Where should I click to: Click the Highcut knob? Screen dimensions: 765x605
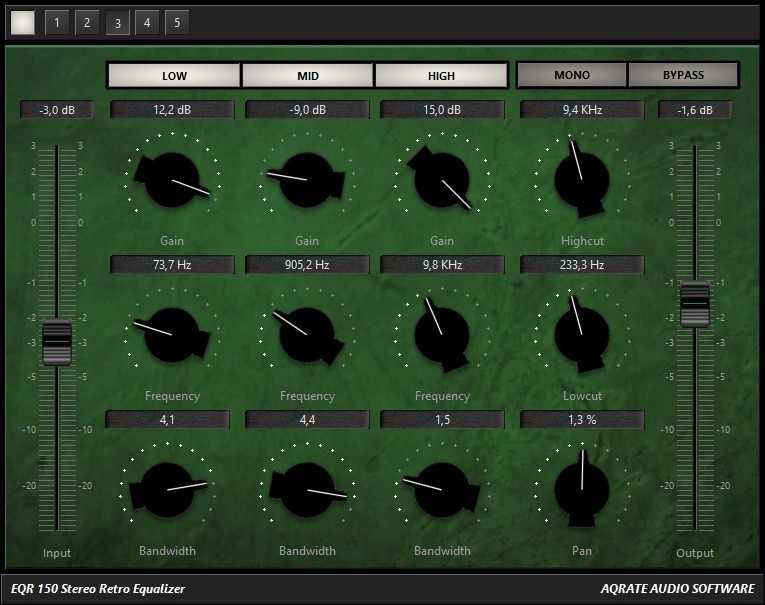[581, 180]
